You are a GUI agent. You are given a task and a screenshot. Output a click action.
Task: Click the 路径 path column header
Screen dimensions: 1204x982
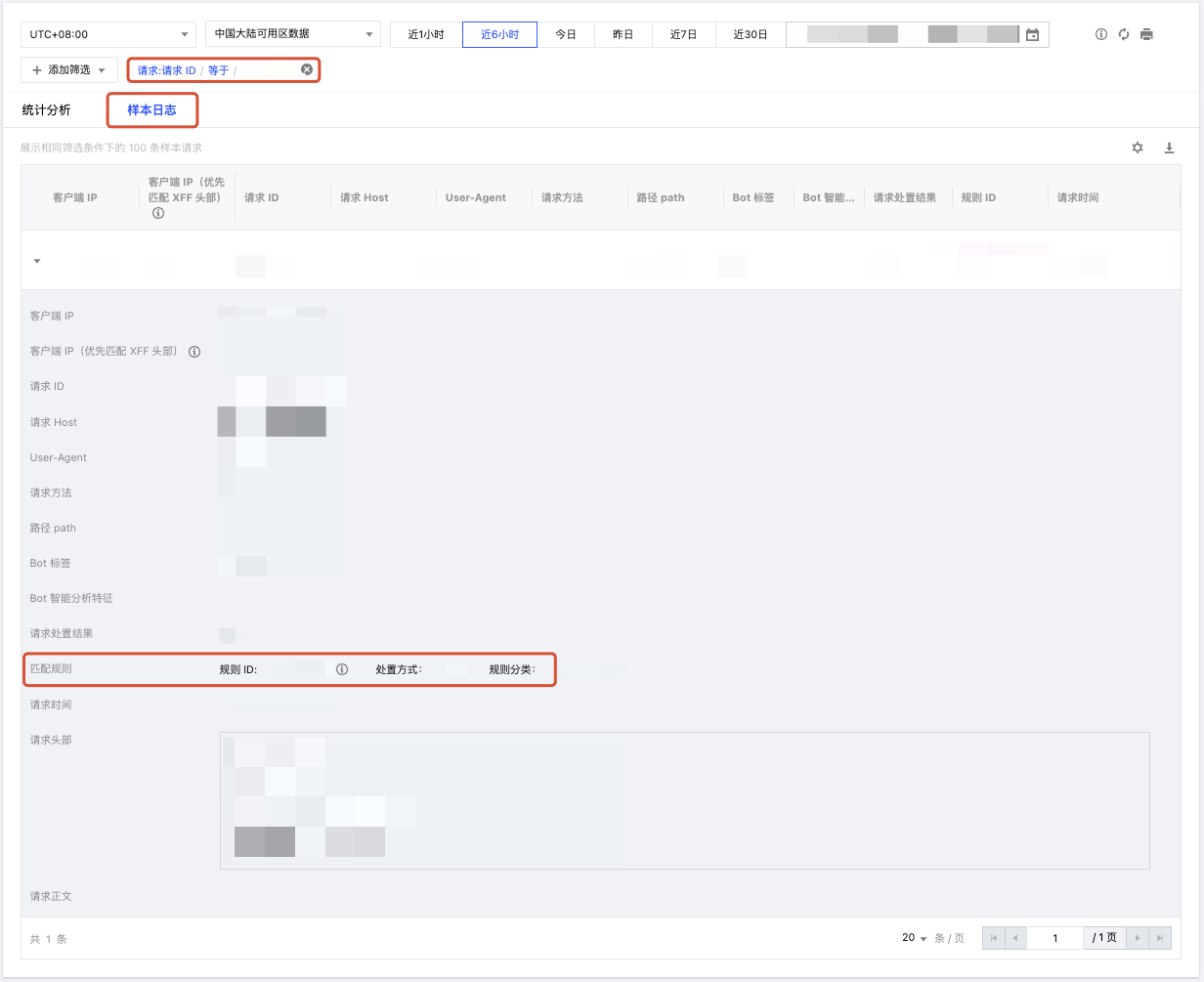click(661, 197)
